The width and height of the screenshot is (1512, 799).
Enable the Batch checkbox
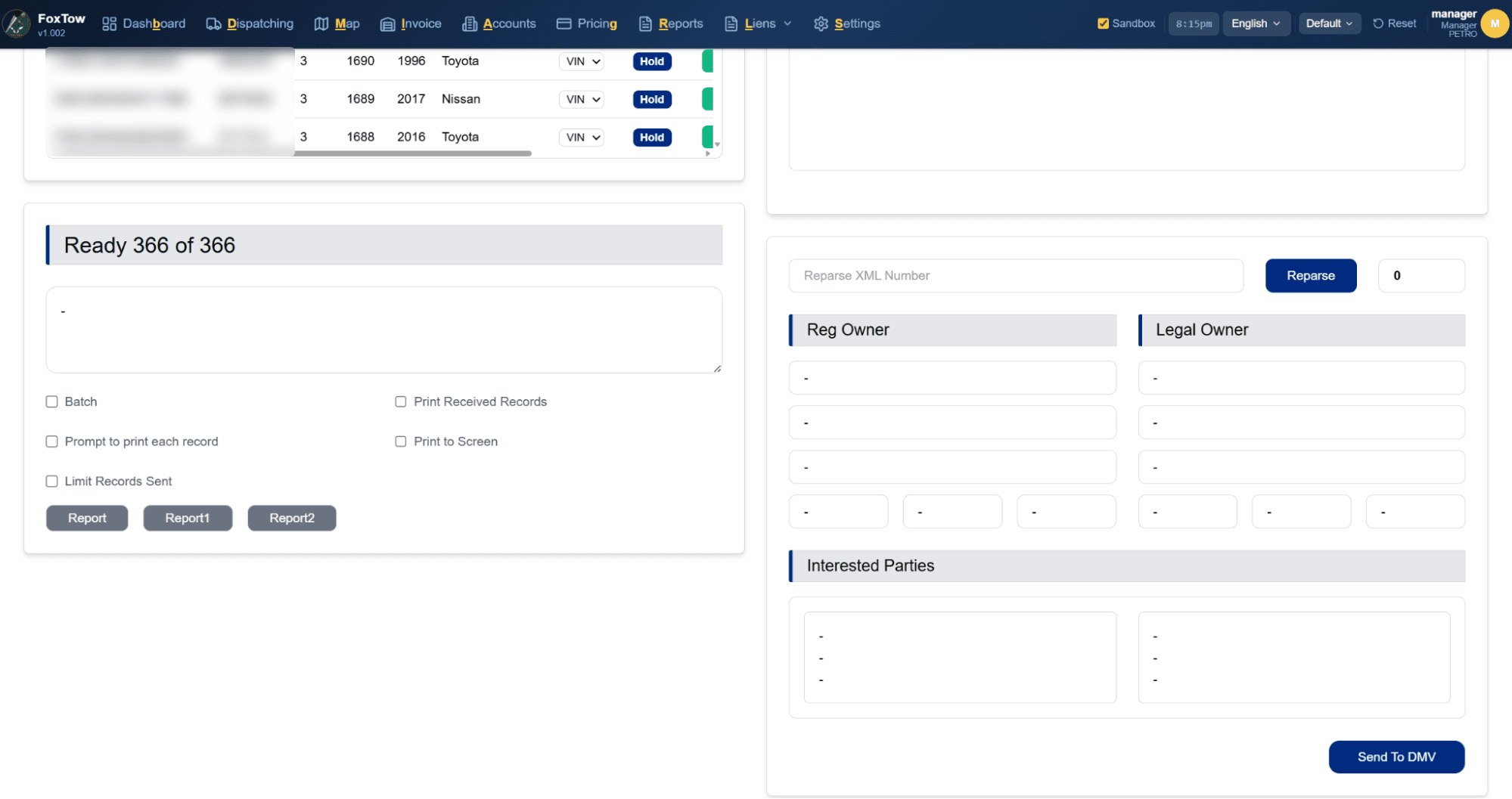coord(52,401)
